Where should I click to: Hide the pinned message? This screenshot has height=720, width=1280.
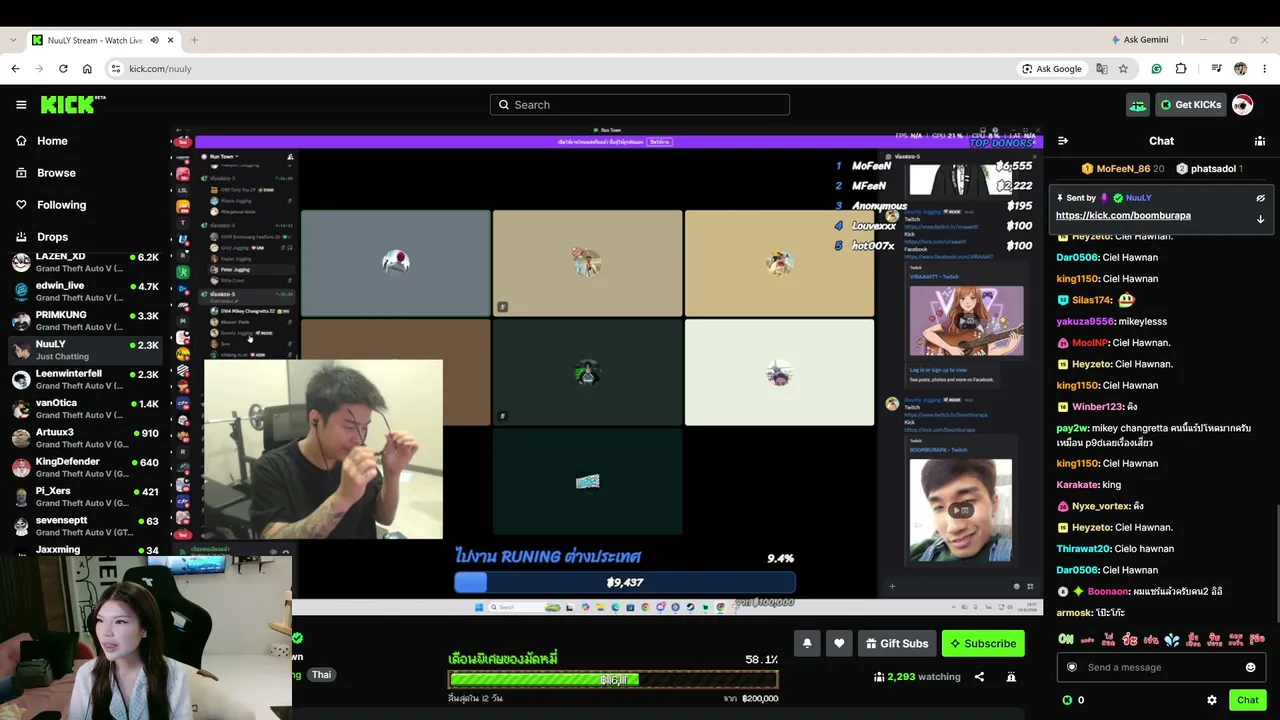(x=1261, y=198)
